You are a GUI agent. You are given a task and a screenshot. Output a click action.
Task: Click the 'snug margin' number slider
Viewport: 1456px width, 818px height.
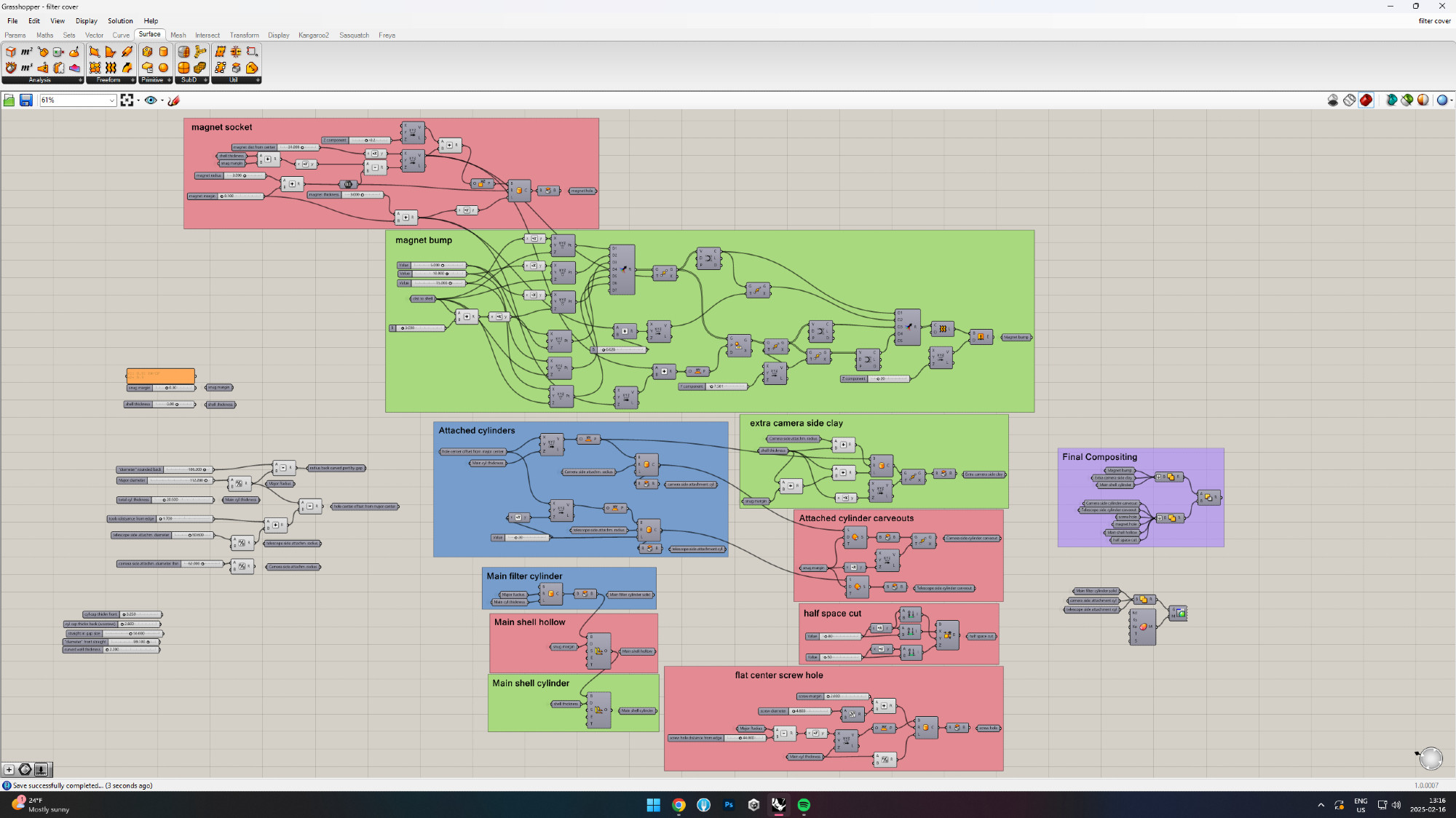(x=162, y=387)
